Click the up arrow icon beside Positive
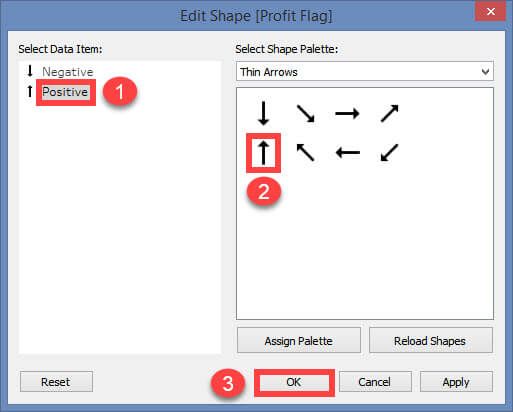 pyautogui.click(x=30, y=91)
